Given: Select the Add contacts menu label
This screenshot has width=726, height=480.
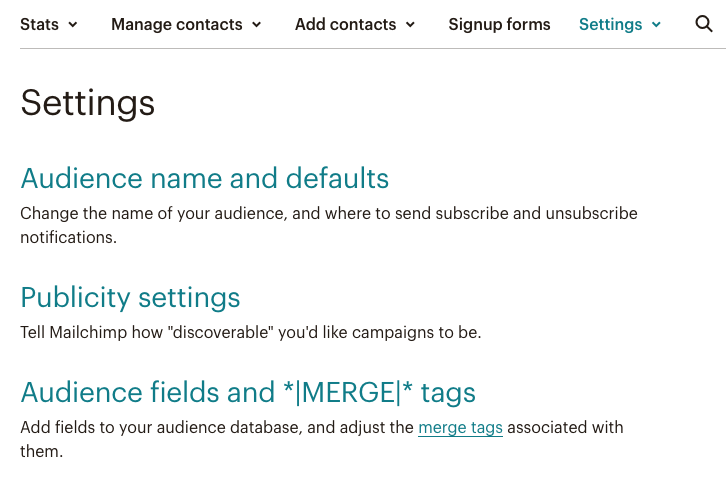Looking at the screenshot, I should pyautogui.click(x=345, y=24).
